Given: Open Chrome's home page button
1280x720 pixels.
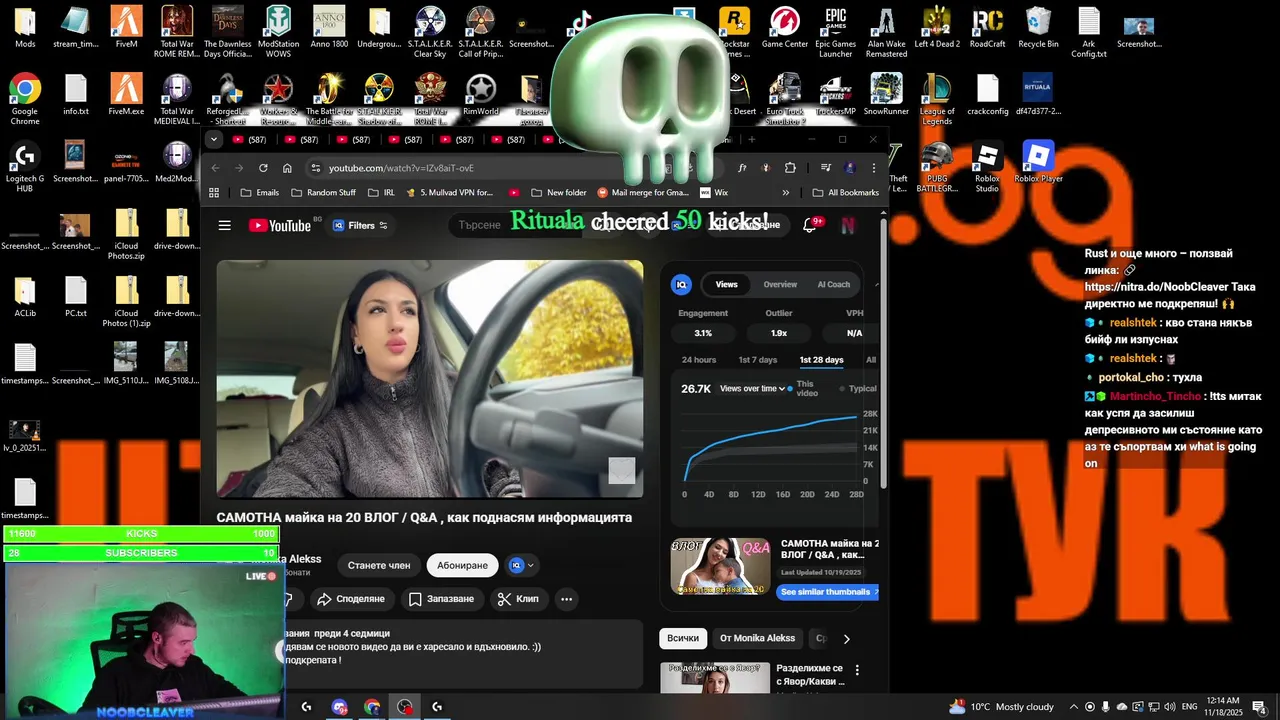Looking at the screenshot, I should 287,168.
